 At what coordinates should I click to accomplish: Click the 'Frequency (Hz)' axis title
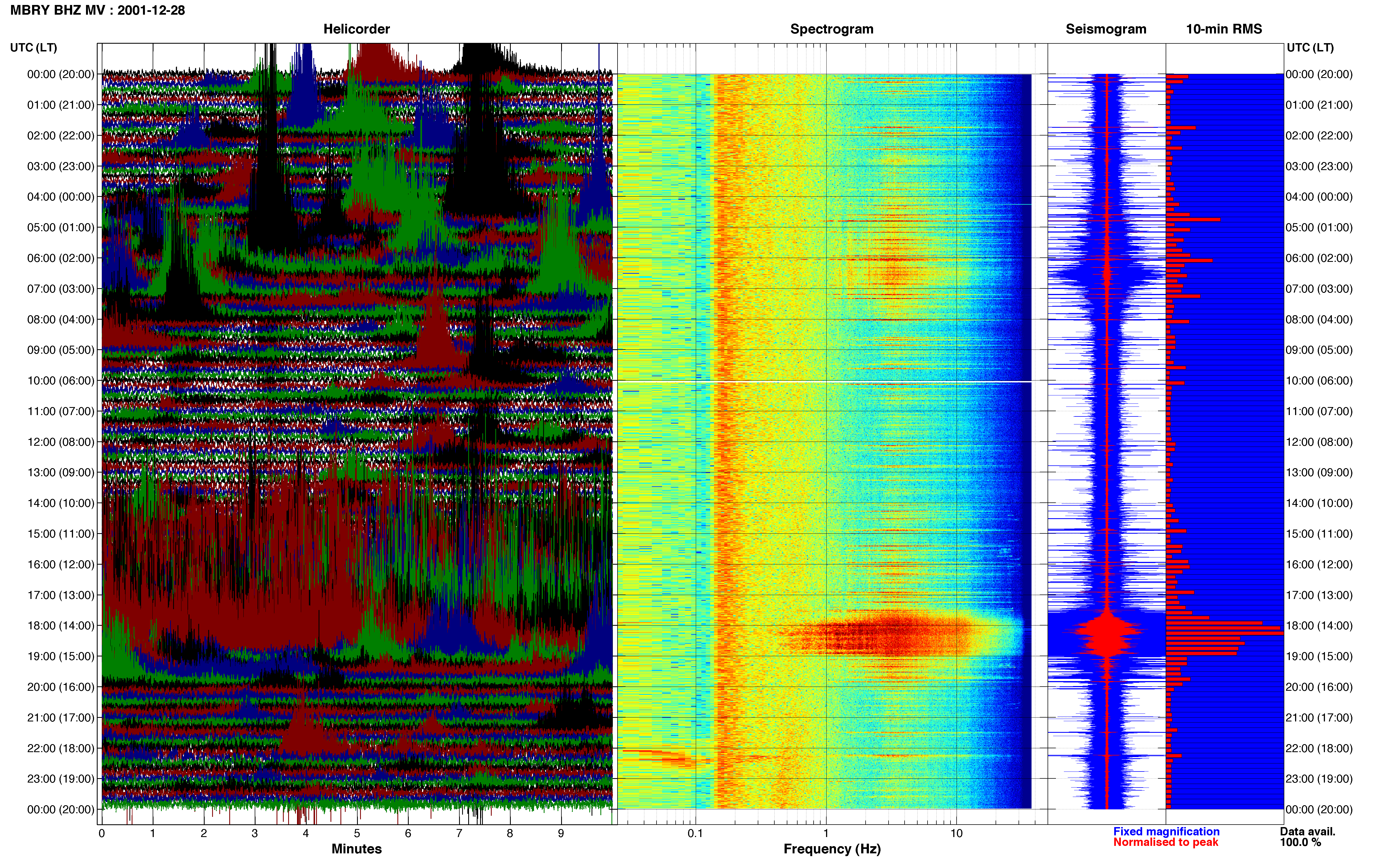[x=832, y=849]
